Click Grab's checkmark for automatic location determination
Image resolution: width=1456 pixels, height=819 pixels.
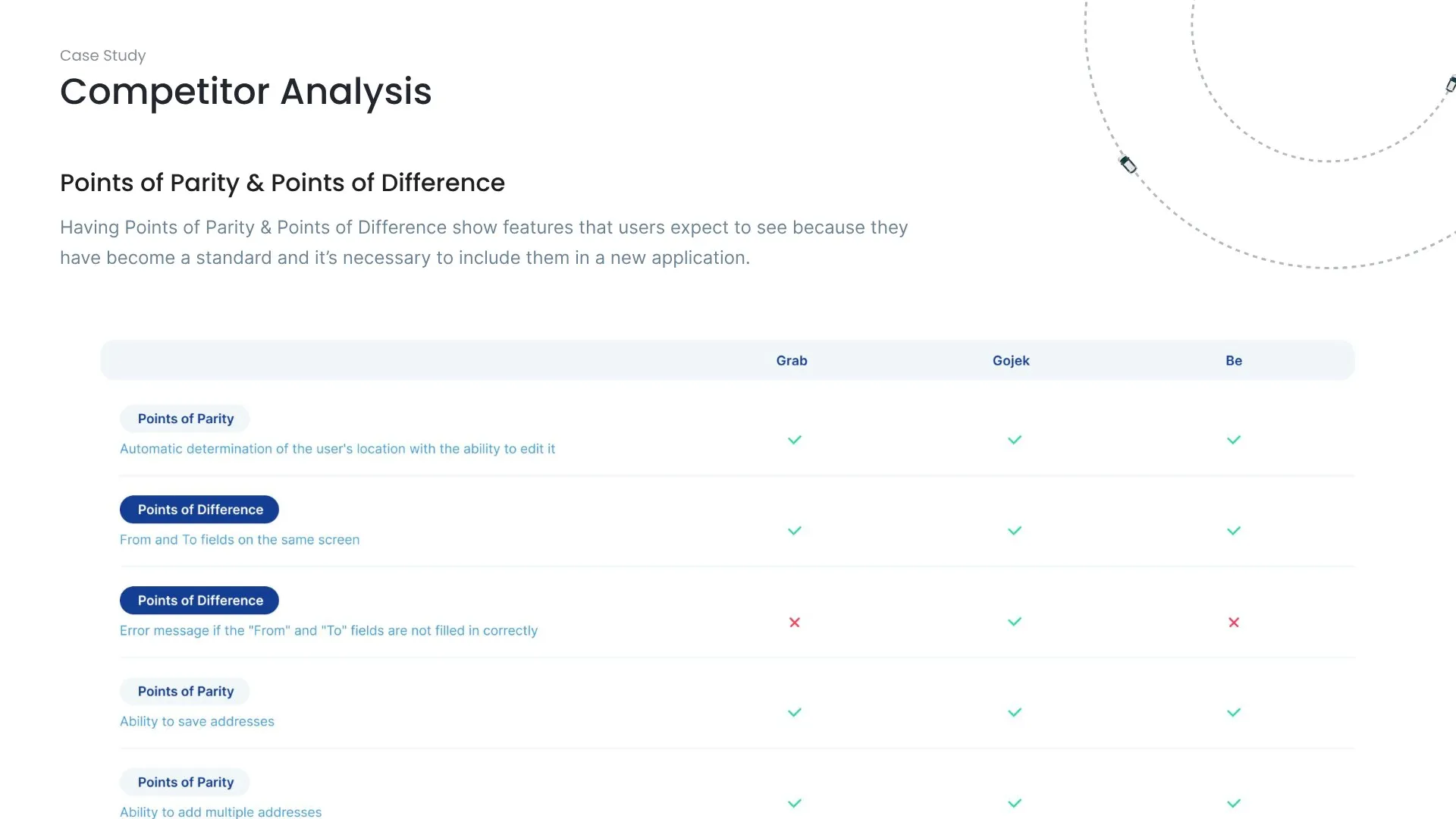[794, 440]
